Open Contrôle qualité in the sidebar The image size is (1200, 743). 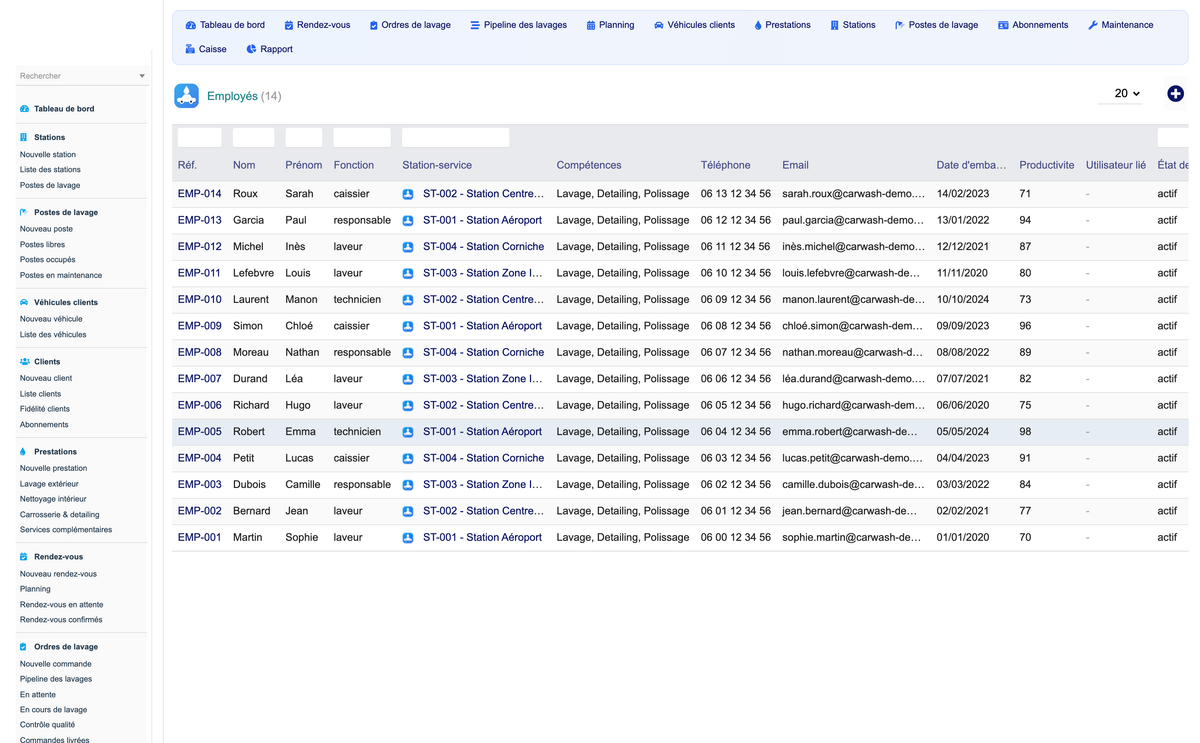click(x=47, y=725)
